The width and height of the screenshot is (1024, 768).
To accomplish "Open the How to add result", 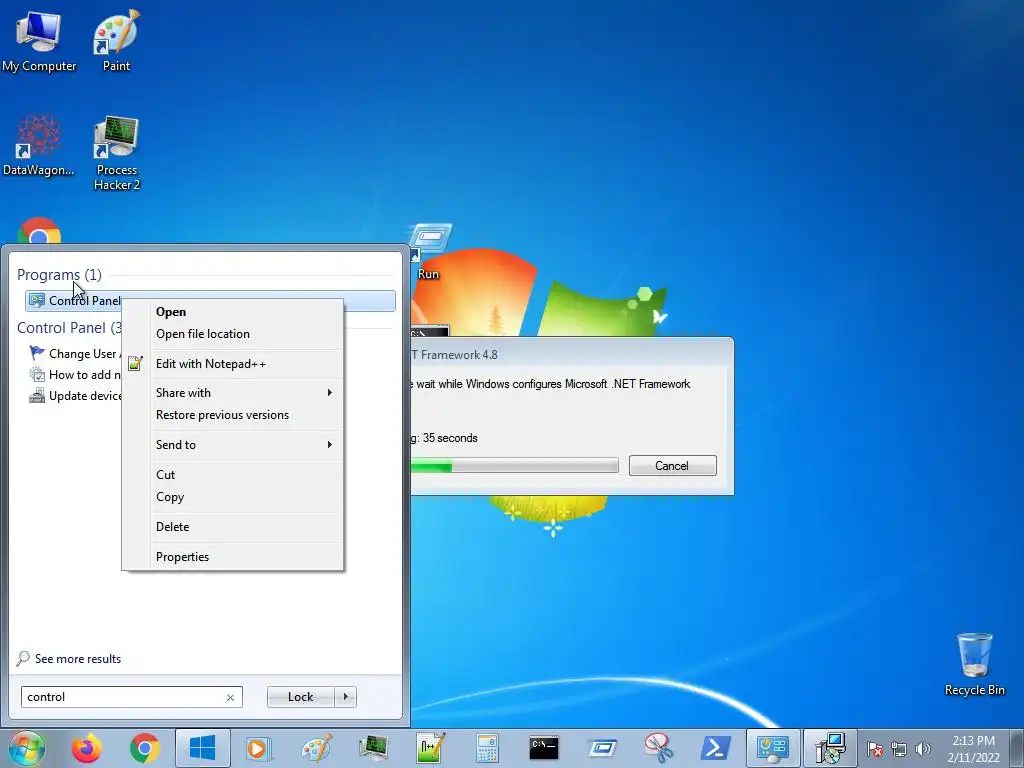I will (x=75, y=375).
